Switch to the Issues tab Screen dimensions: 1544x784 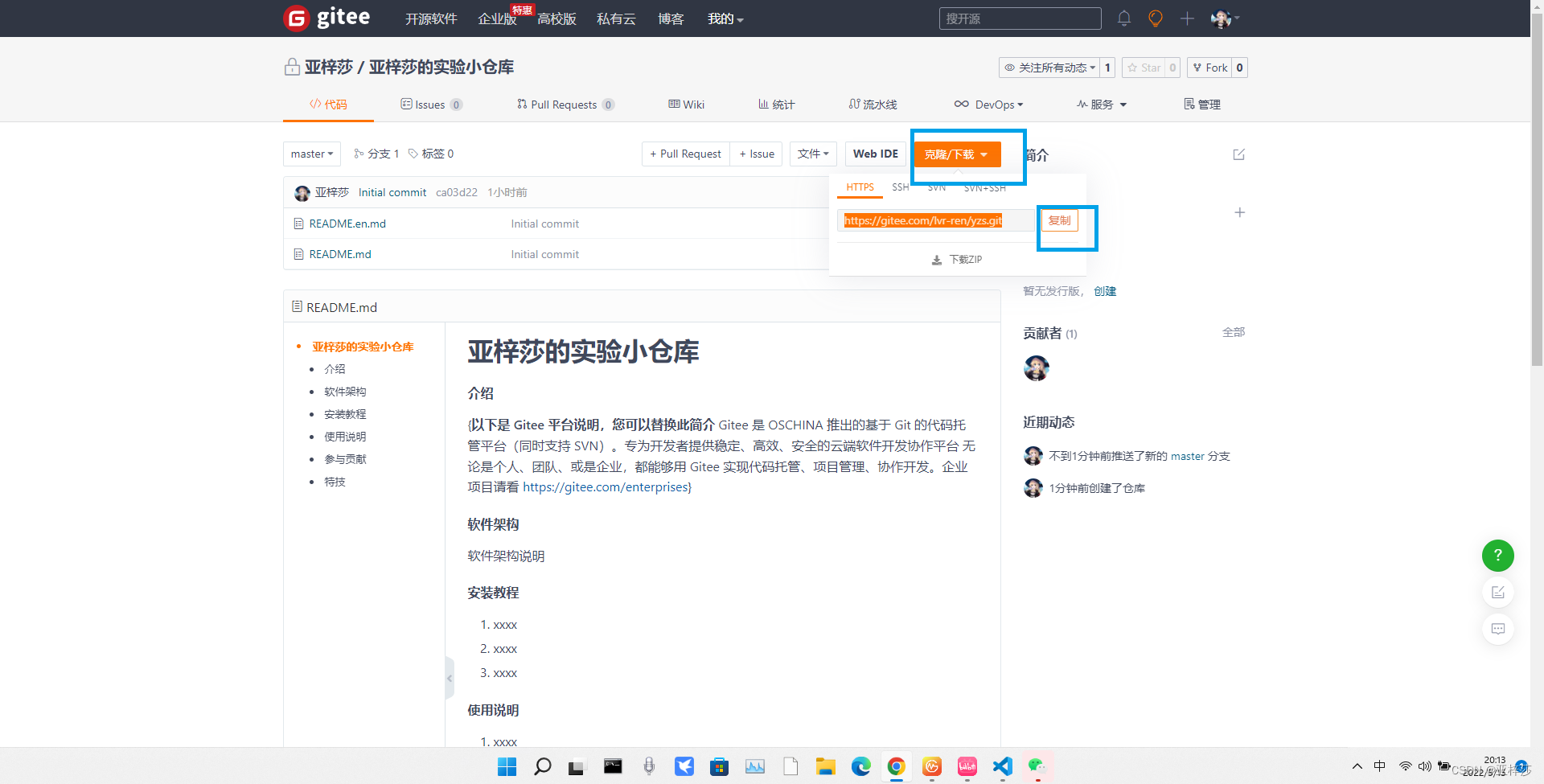[431, 105]
